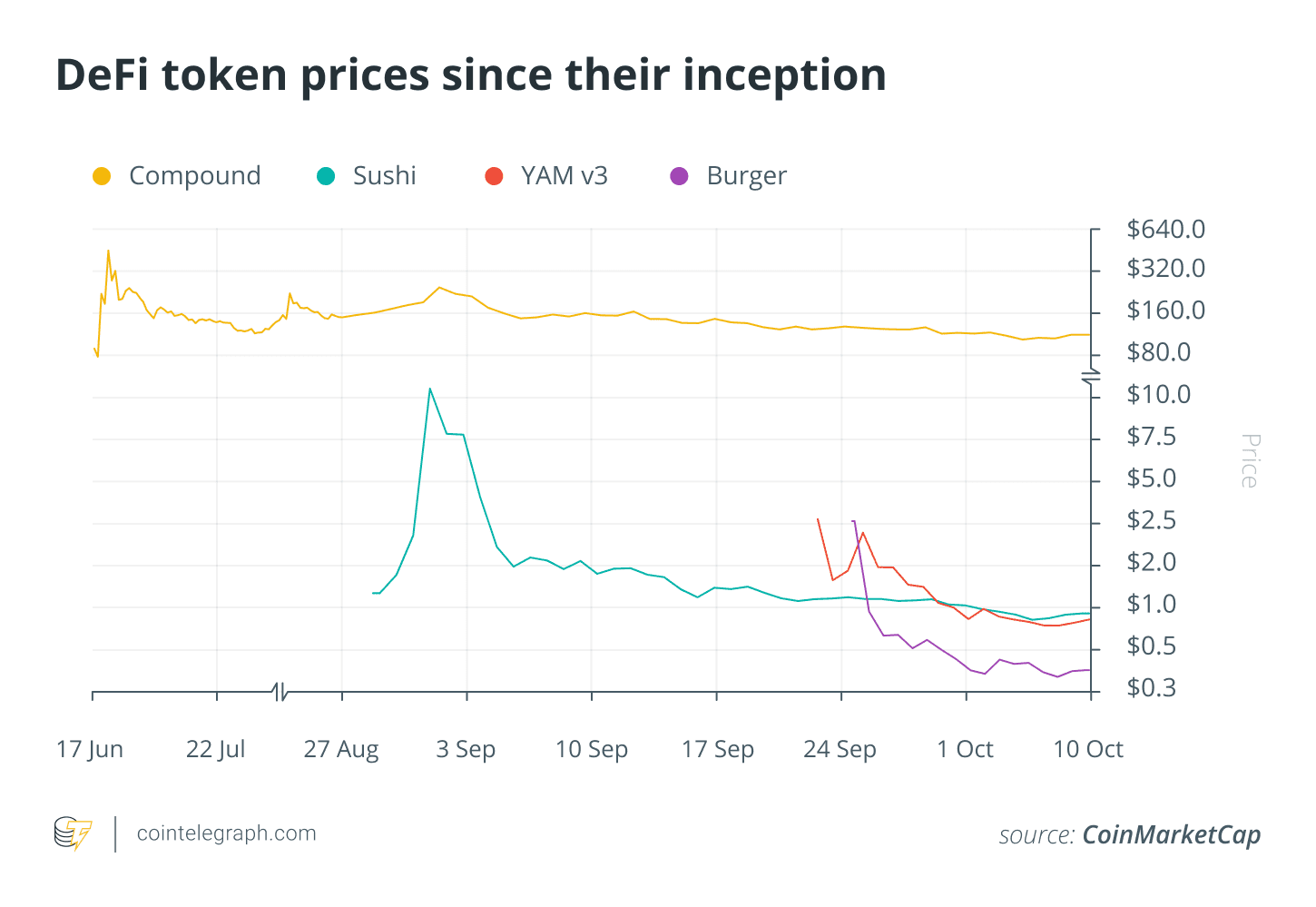Screen dimensions: 1316x907
Task: Click the chart title heading
Action: point(471,75)
